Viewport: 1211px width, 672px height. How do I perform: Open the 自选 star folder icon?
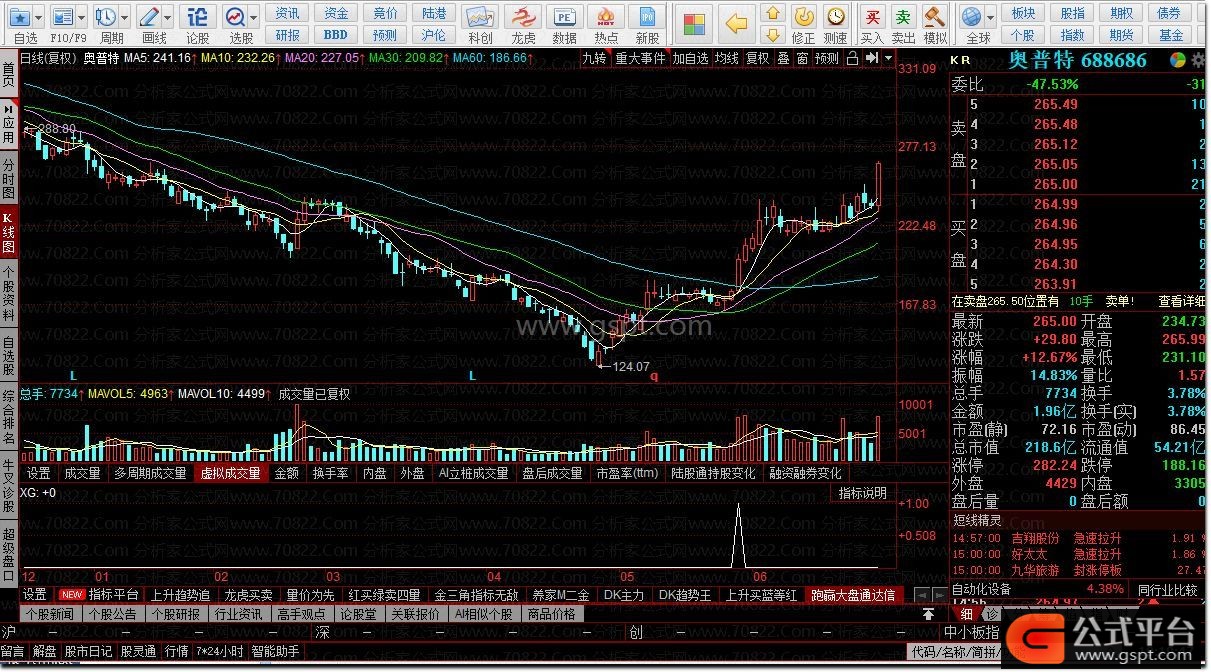[20, 17]
